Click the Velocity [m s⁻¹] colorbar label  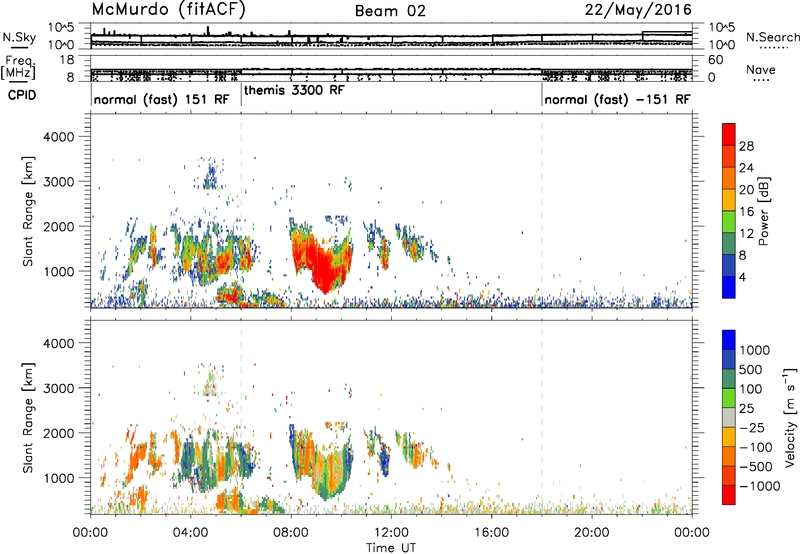[790, 417]
